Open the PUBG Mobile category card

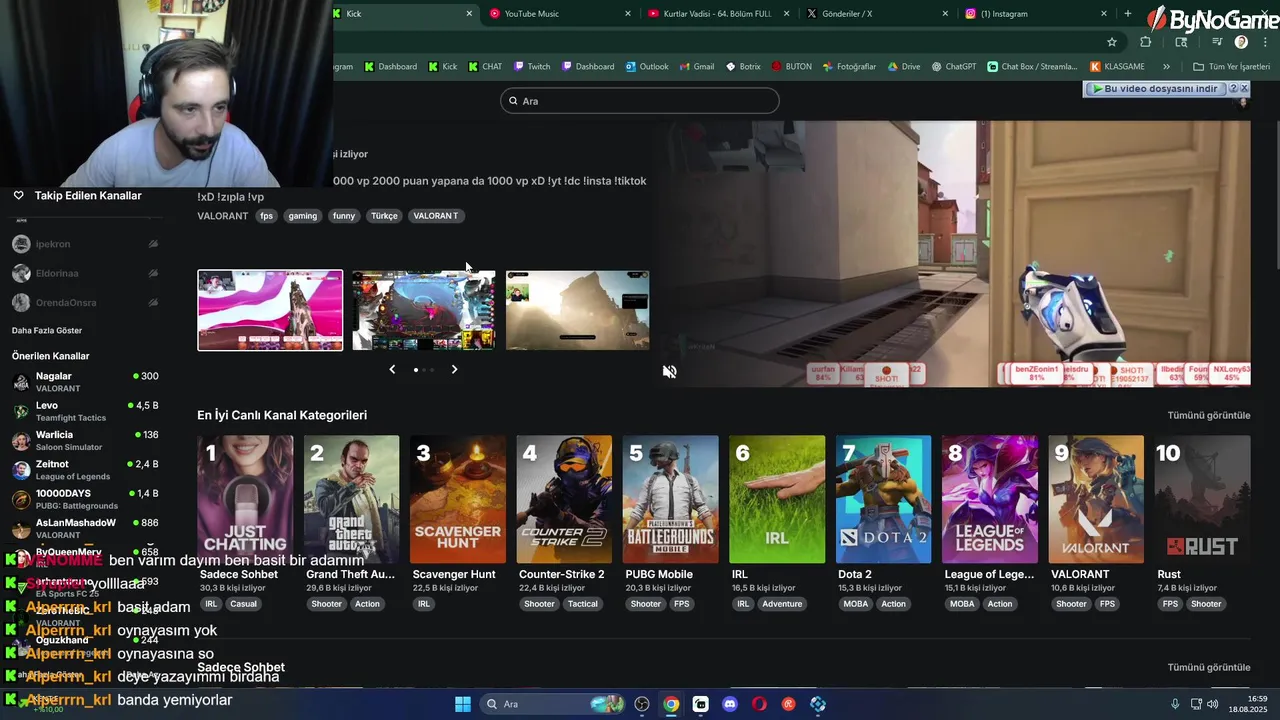click(x=670, y=499)
